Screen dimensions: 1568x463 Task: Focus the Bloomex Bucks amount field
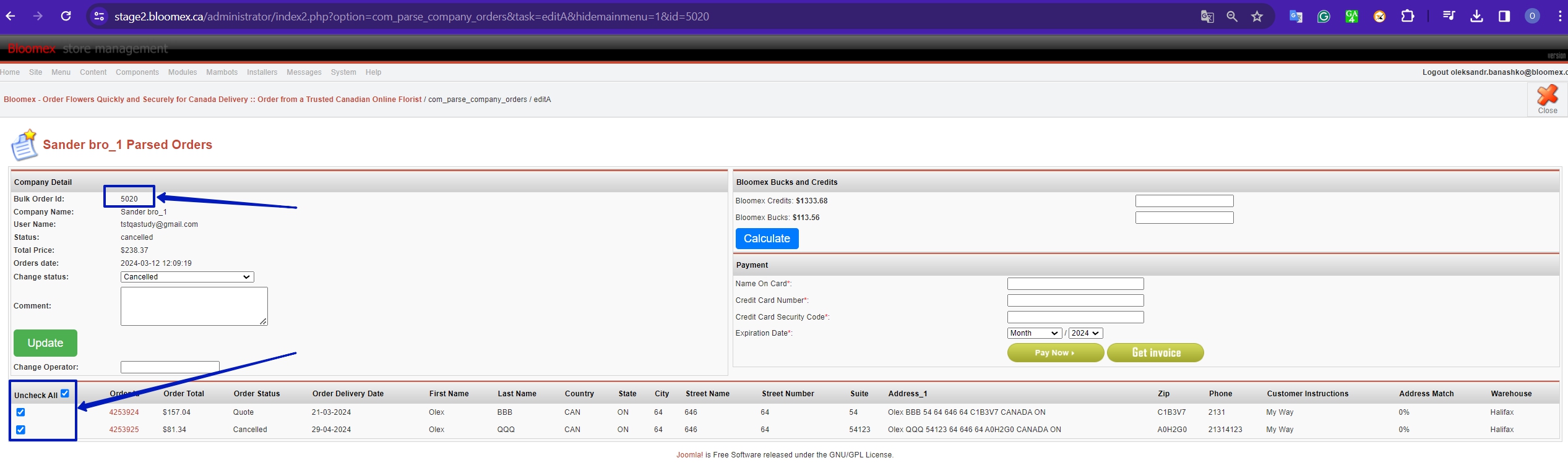pos(1184,218)
